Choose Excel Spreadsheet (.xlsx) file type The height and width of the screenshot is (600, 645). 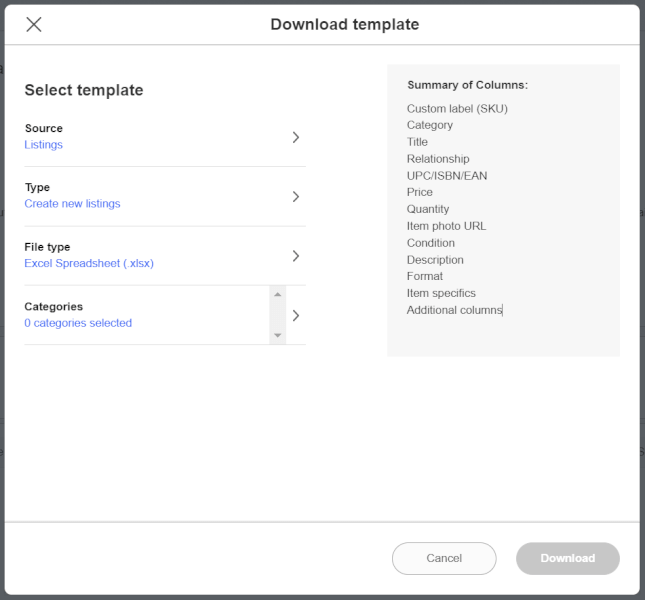click(89, 263)
